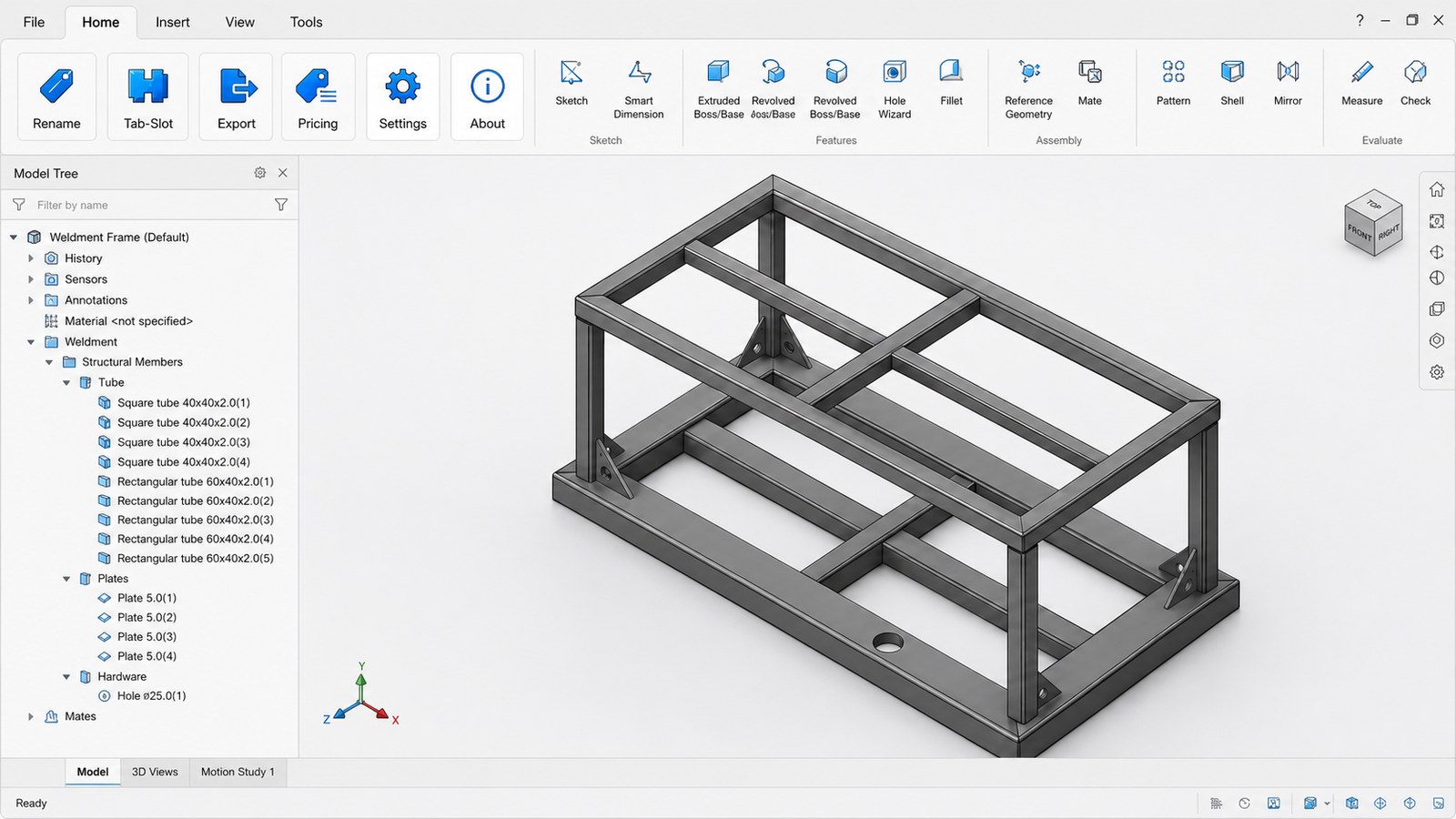Close the Model Tree panel
The width and height of the screenshot is (1456, 819).
click(x=283, y=173)
